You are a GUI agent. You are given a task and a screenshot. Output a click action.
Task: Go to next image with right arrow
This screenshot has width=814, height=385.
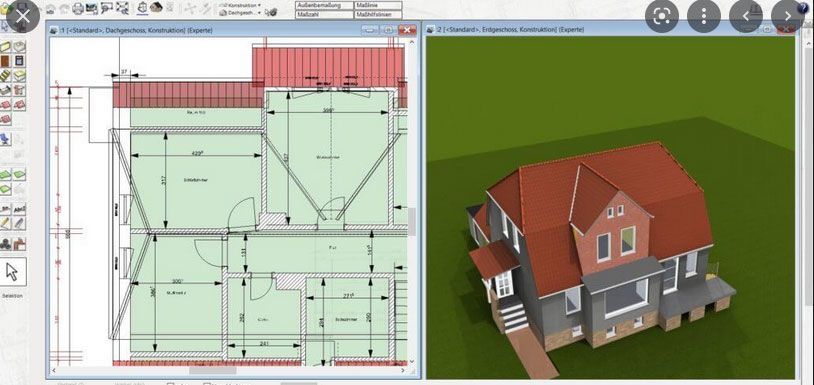788,16
